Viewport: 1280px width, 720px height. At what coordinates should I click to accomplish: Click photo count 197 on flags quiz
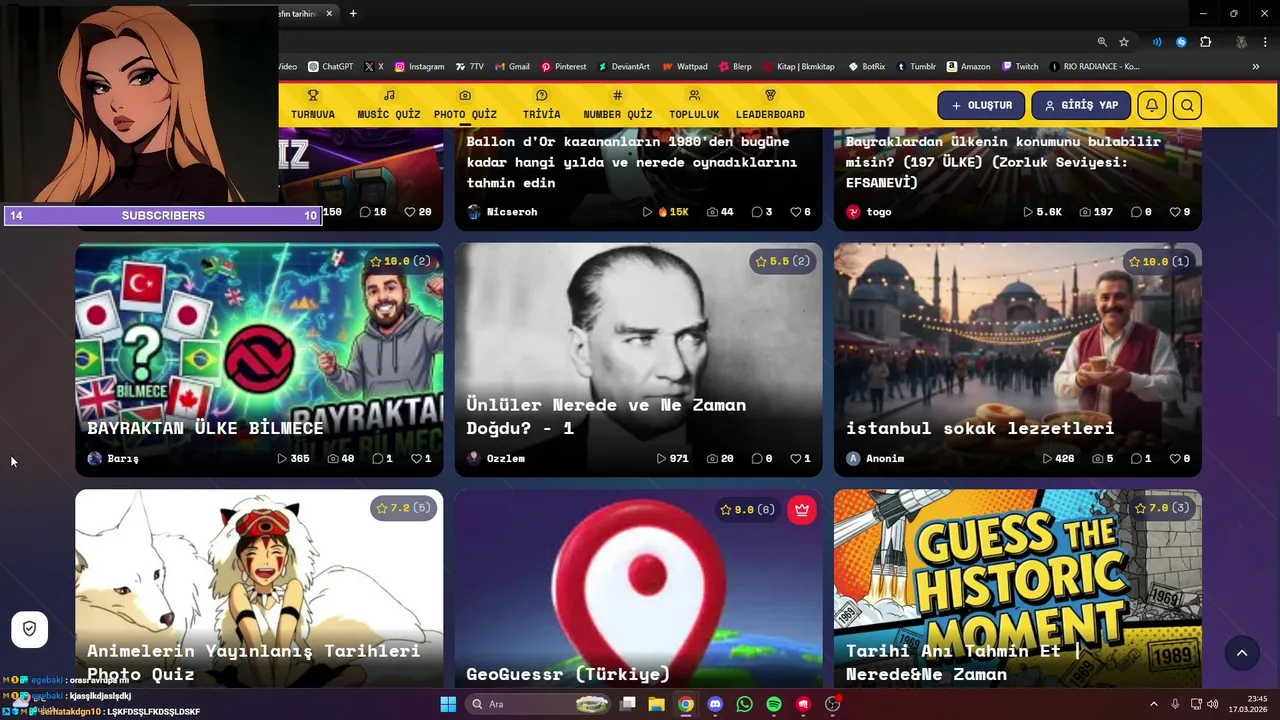1096,212
